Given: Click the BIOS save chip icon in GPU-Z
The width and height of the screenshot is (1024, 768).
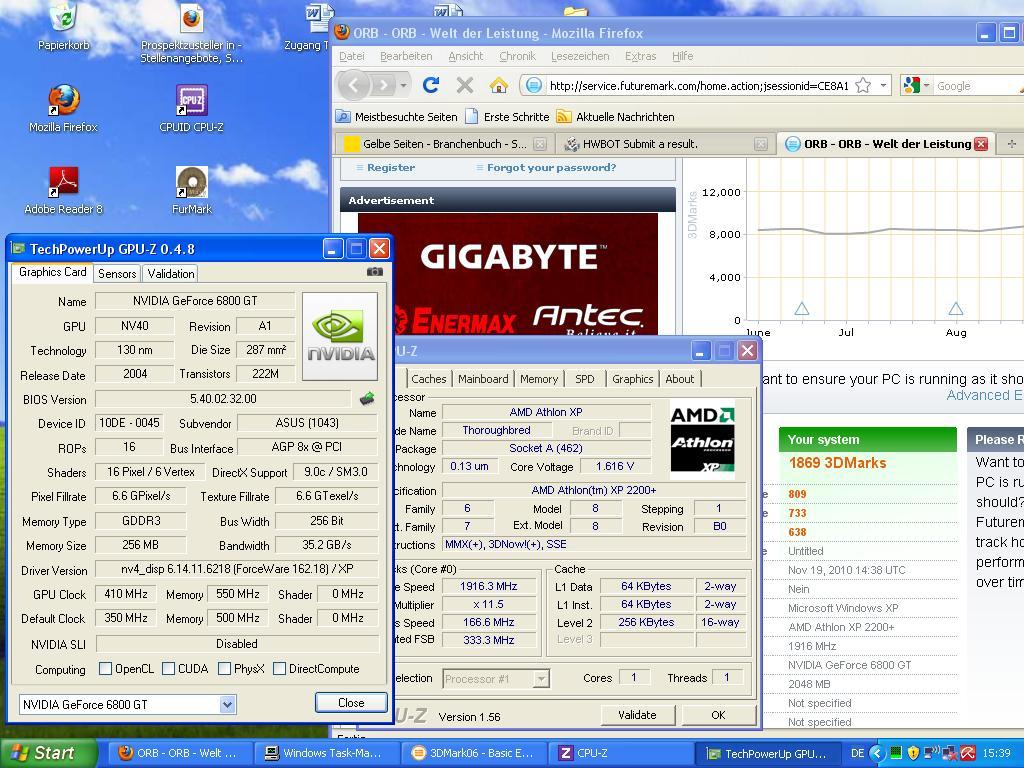Looking at the screenshot, I should pos(367,398).
